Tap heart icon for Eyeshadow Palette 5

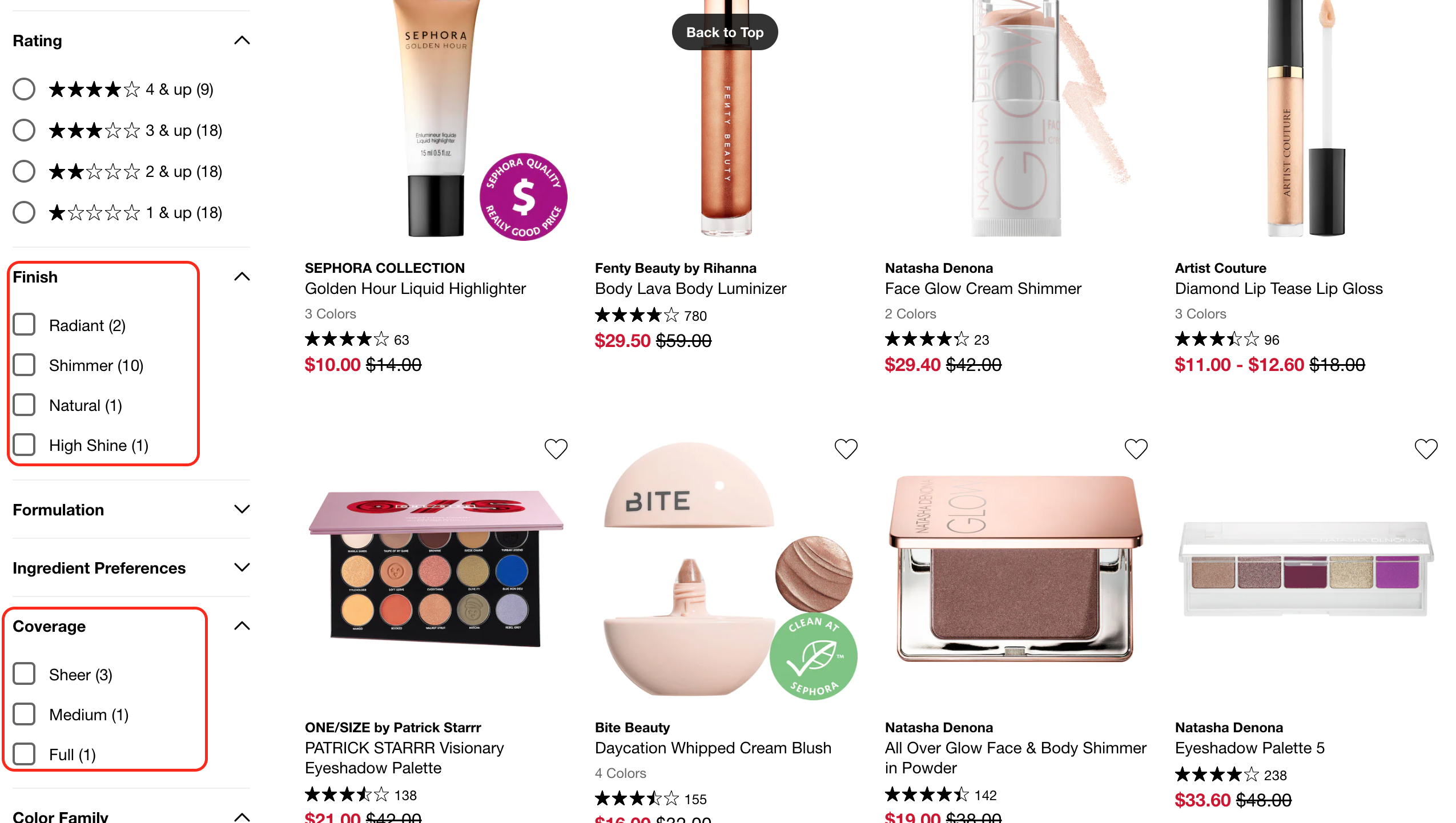point(1426,449)
